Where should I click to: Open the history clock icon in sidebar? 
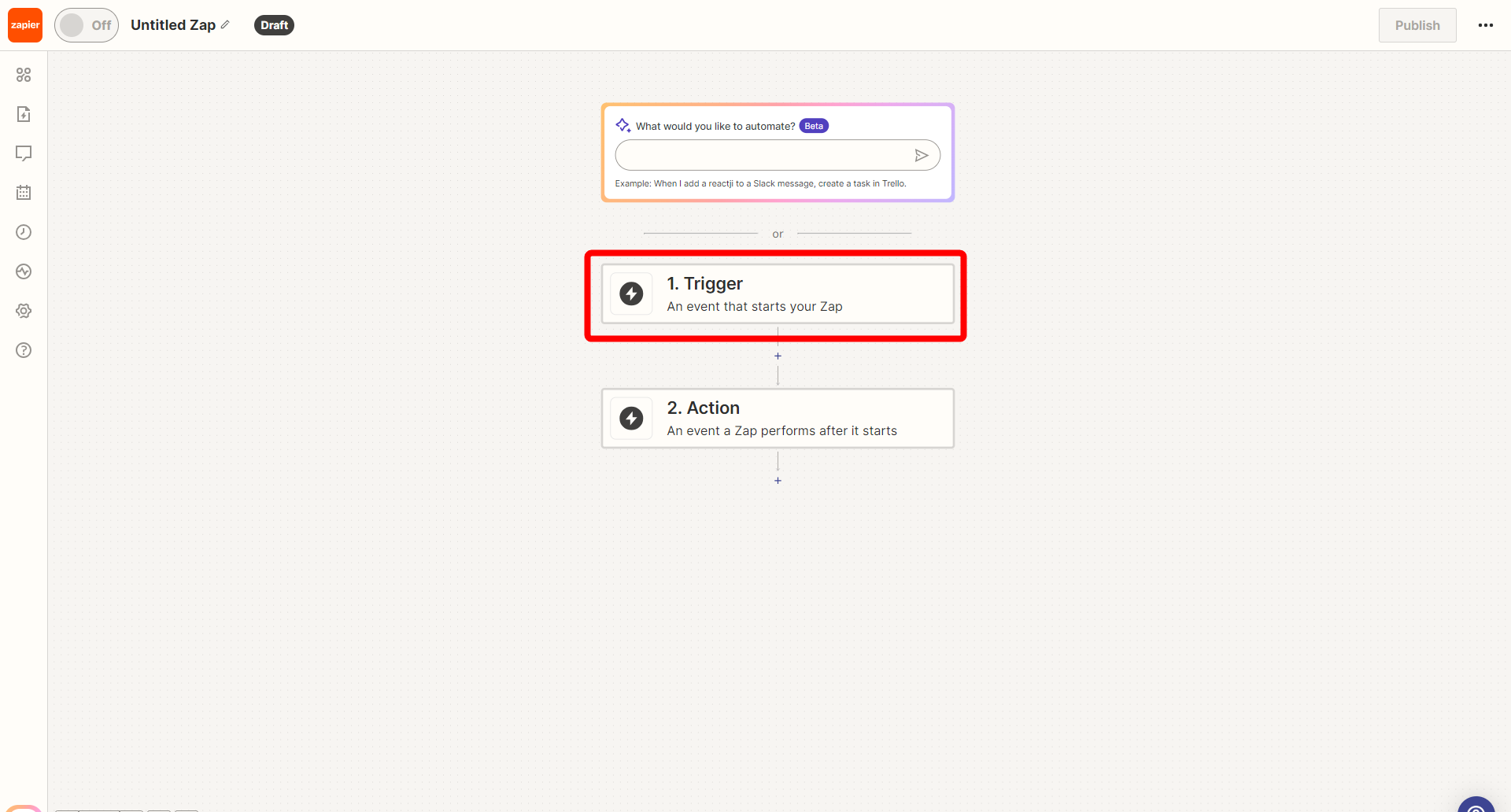(x=24, y=232)
